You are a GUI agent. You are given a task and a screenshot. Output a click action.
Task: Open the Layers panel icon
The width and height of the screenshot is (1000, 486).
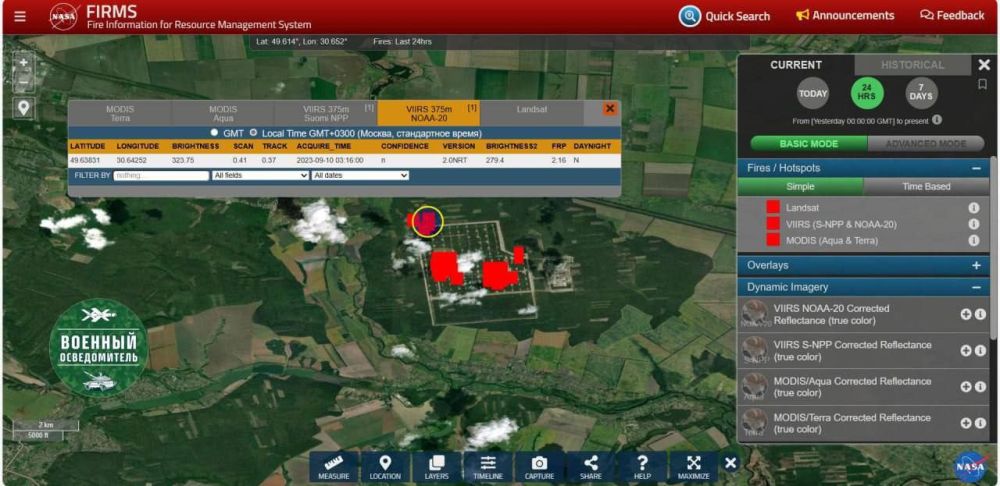(x=436, y=466)
